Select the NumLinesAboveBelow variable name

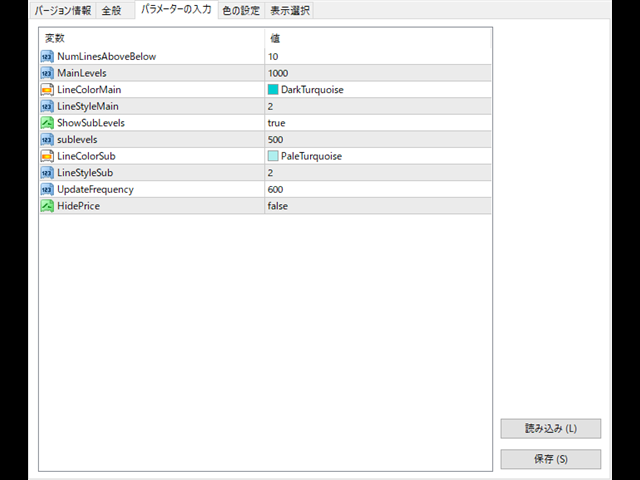tap(107, 56)
